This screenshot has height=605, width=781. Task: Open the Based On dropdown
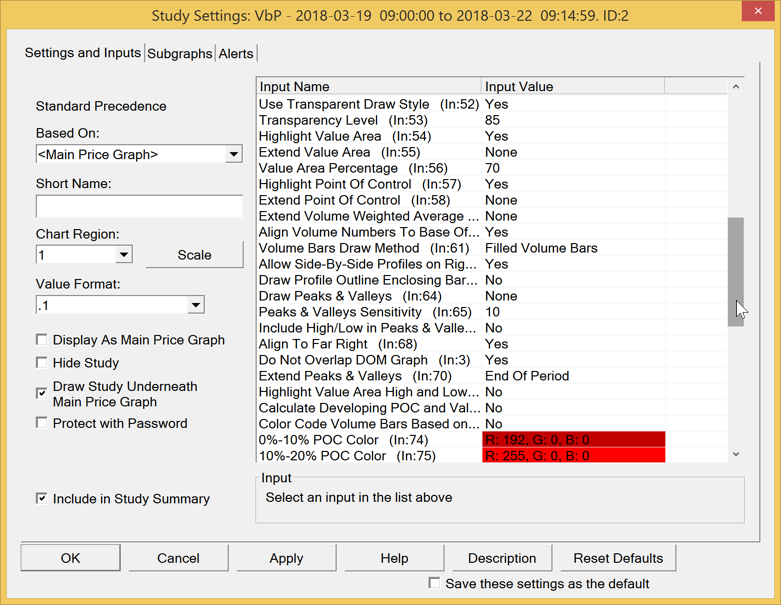click(x=234, y=154)
